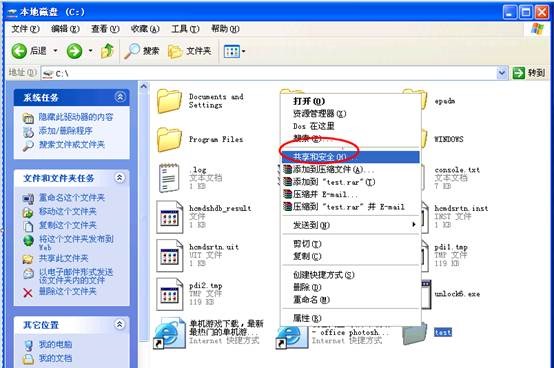Screen dimensions: 554x368
Task: Click Delete this folder (删除这个文件夹) link
Action: point(67,291)
